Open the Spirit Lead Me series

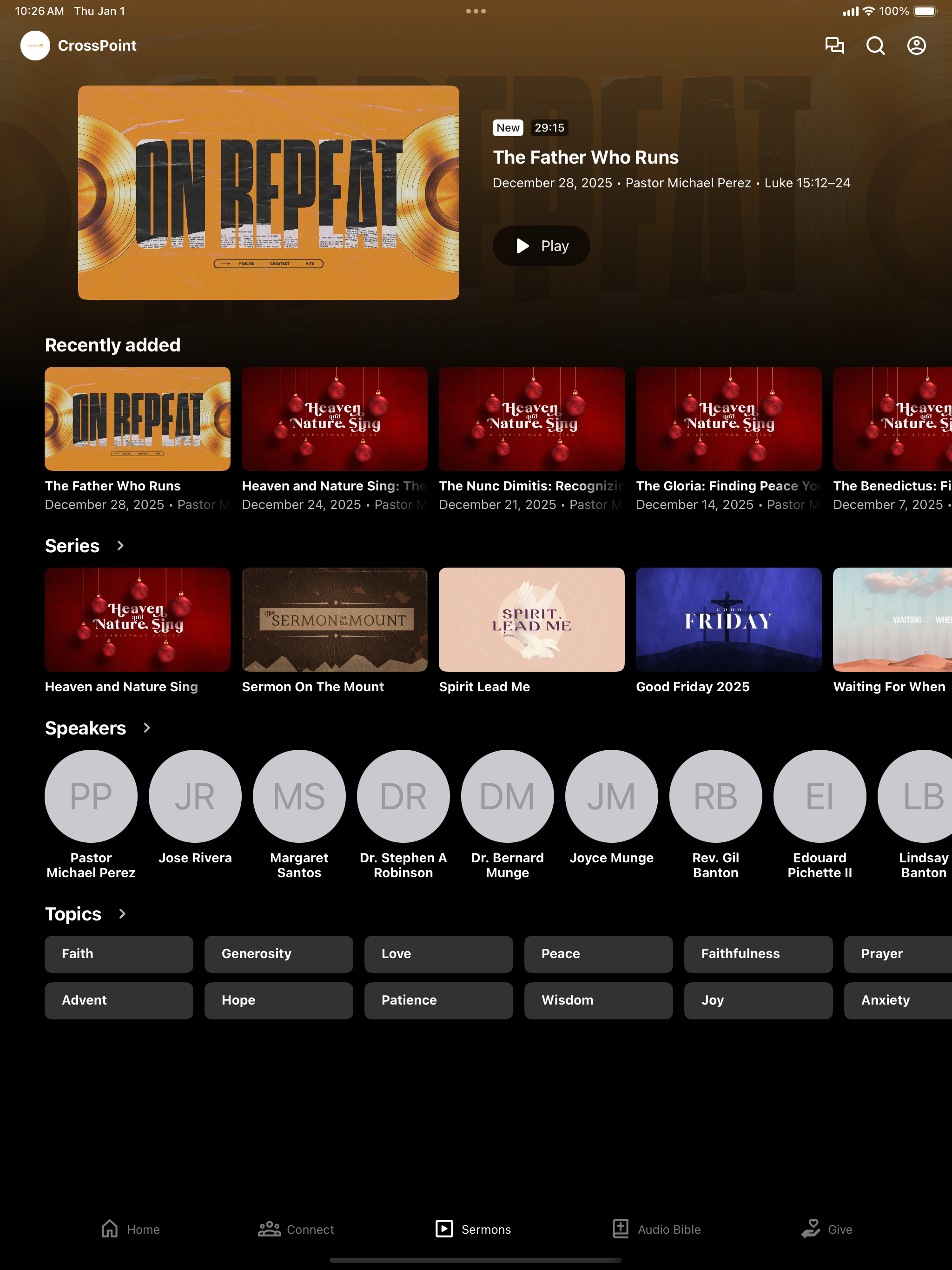pos(532,630)
